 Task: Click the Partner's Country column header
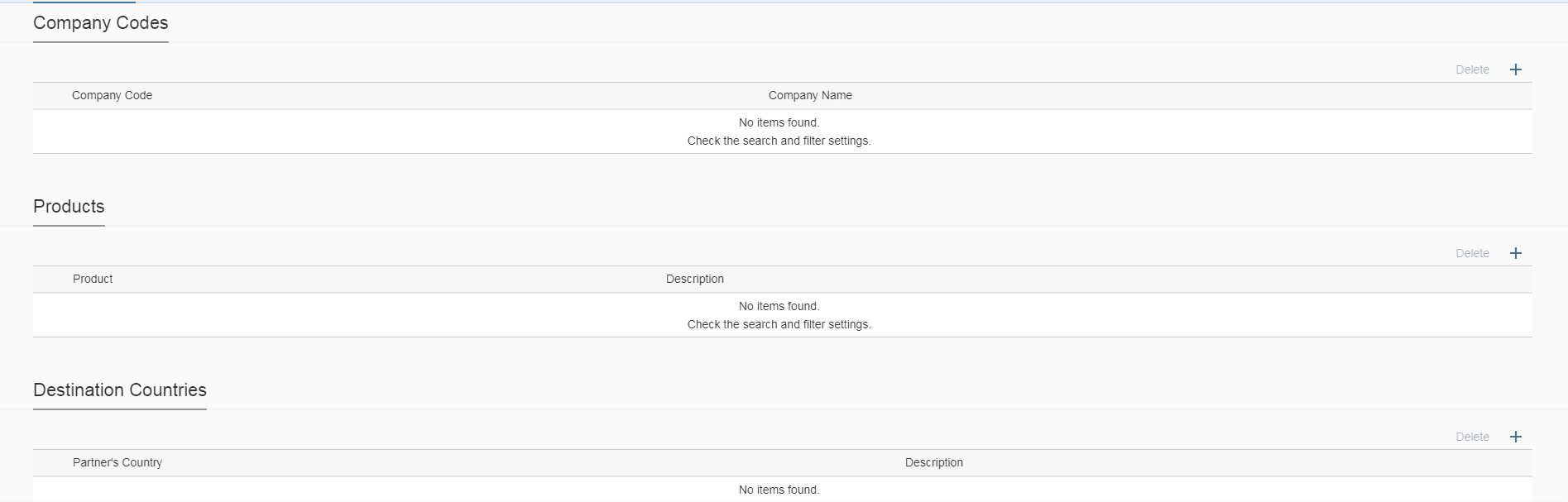point(117,463)
